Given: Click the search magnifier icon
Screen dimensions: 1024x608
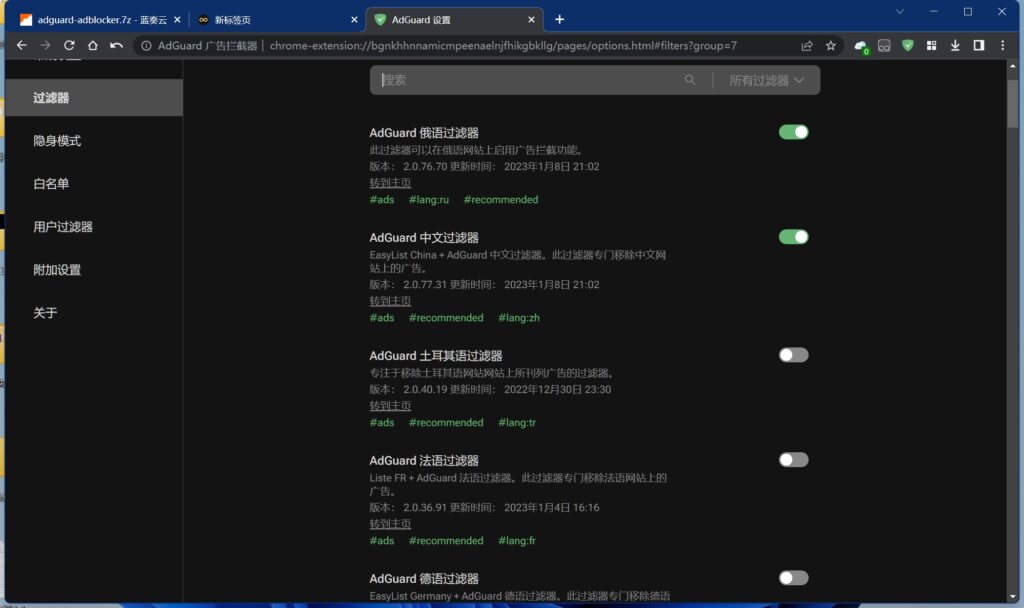Looking at the screenshot, I should (690, 80).
